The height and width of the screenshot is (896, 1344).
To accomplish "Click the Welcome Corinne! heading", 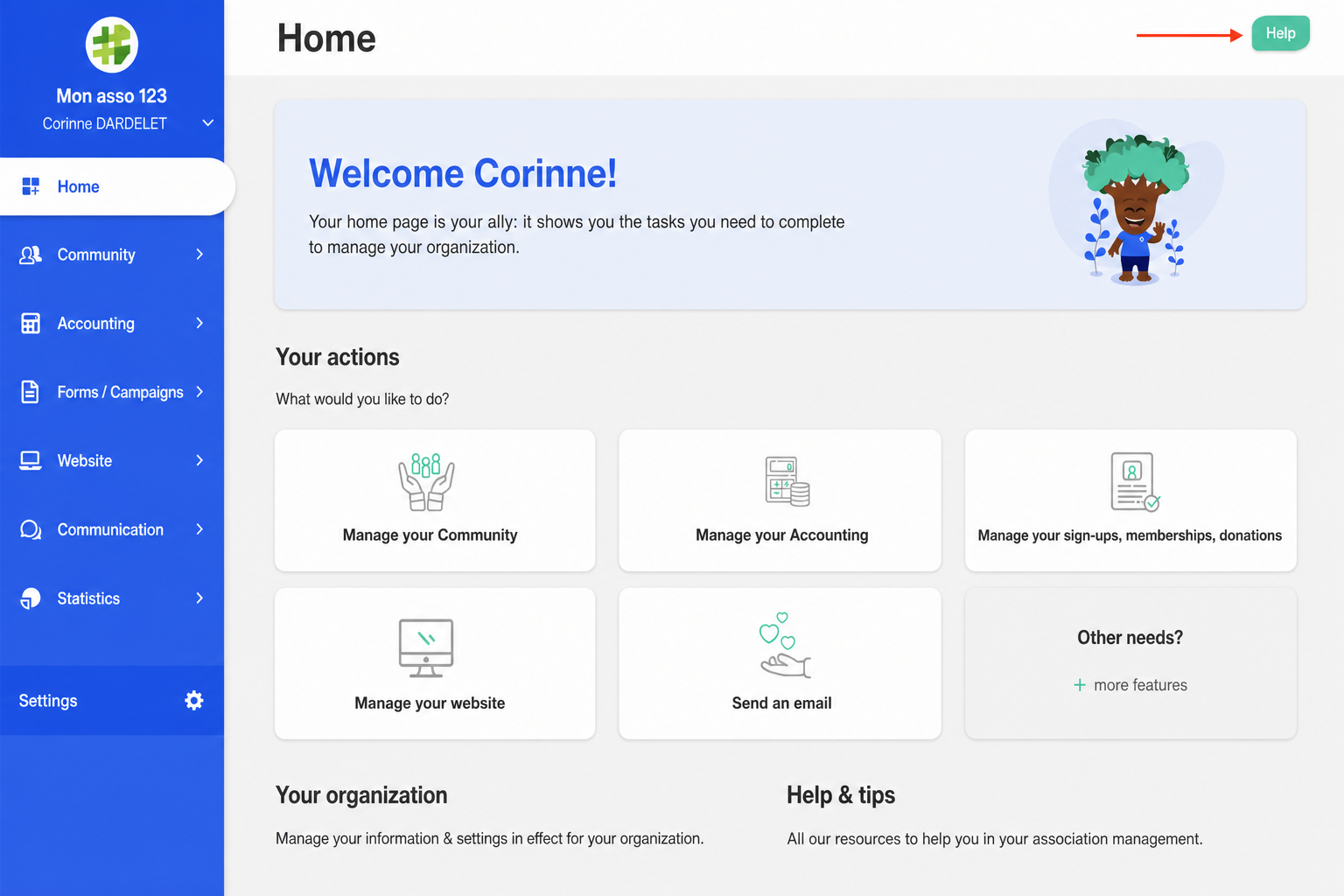I will pos(463,173).
